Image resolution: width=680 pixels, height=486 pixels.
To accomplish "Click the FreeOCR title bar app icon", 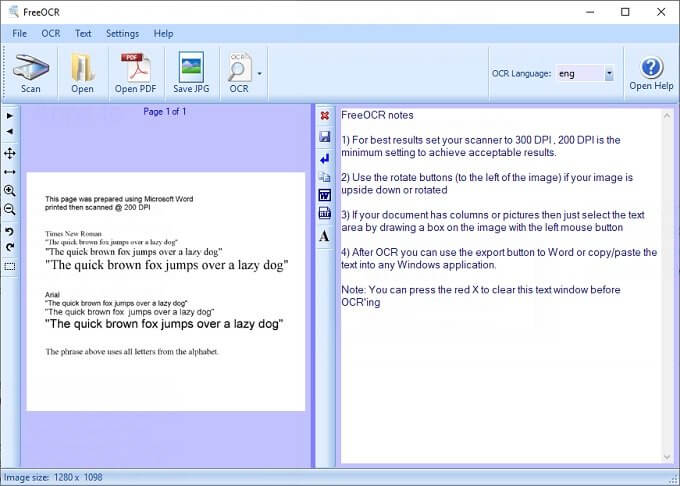I will (x=14, y=12).
